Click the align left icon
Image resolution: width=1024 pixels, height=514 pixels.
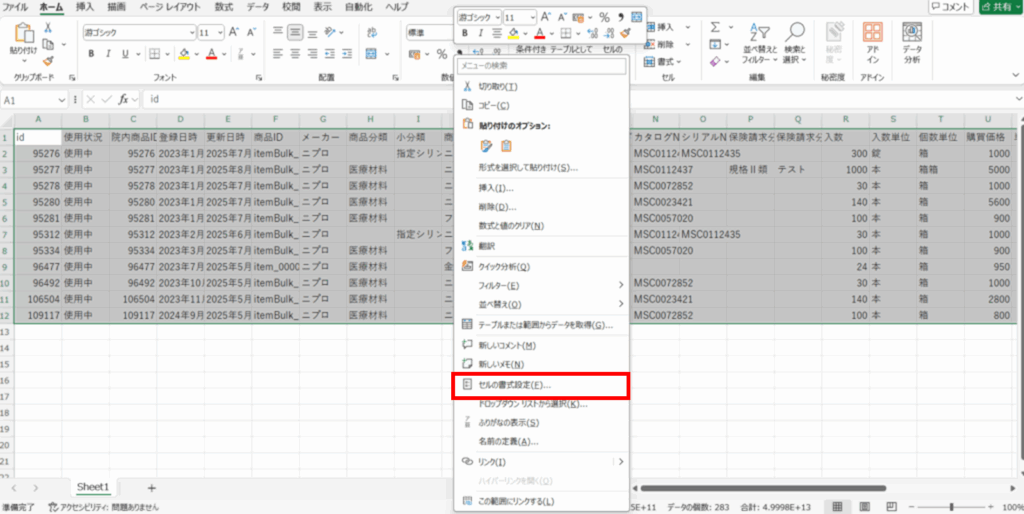click(x=278, y=54)
